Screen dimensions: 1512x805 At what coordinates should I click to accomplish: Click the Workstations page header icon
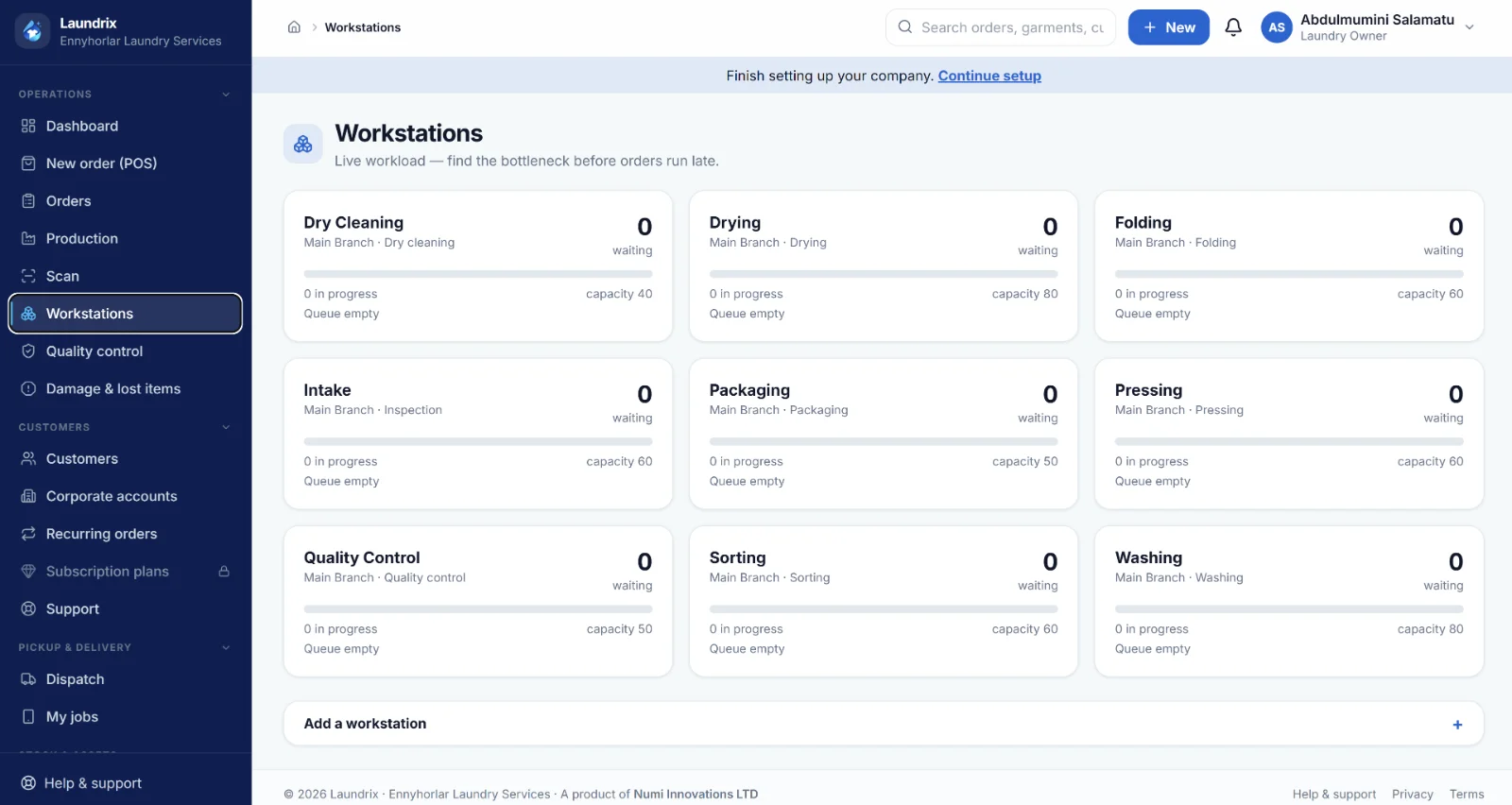click(x=303, y=144)
